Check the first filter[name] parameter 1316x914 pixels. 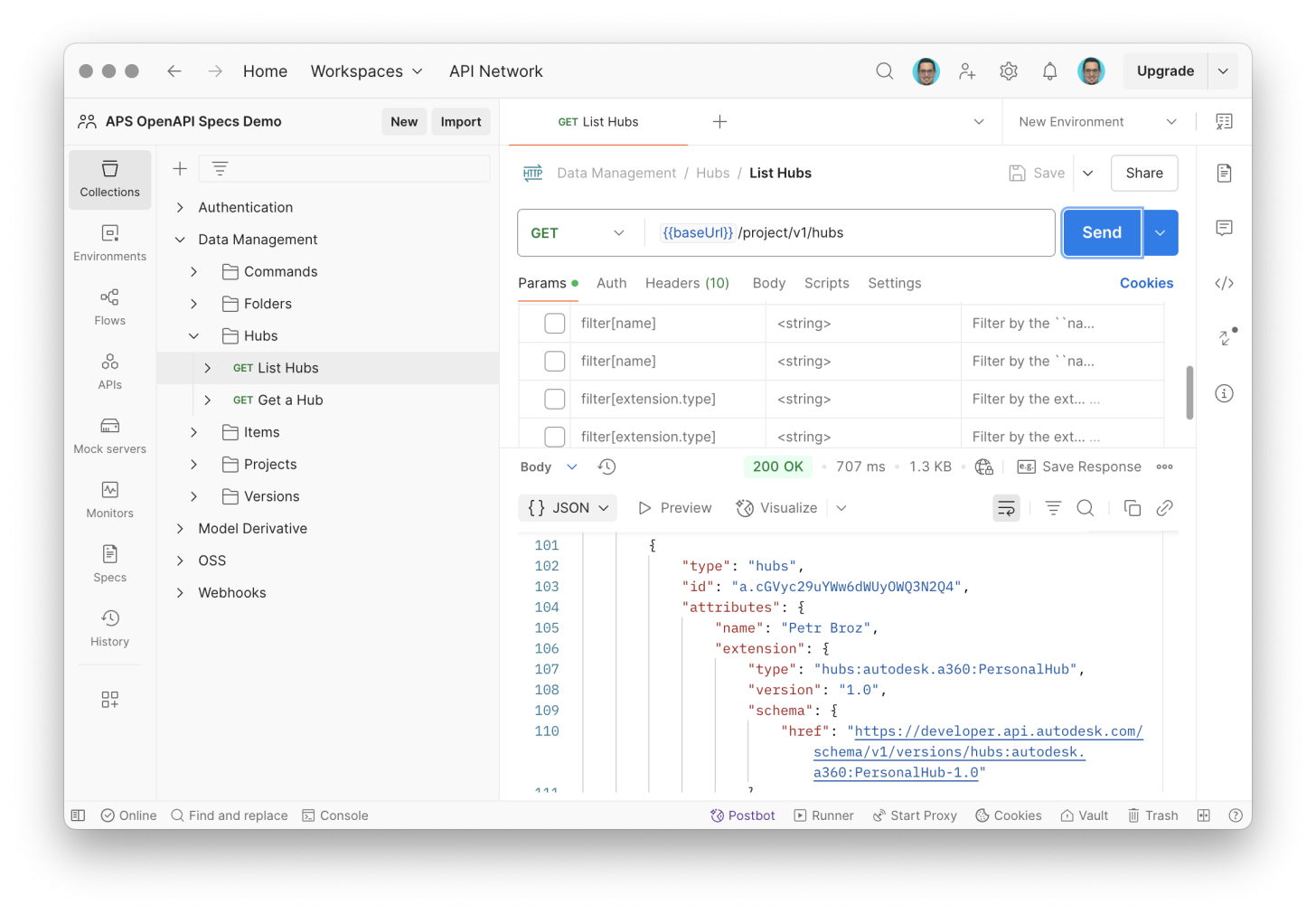click(x=555, y=324)
